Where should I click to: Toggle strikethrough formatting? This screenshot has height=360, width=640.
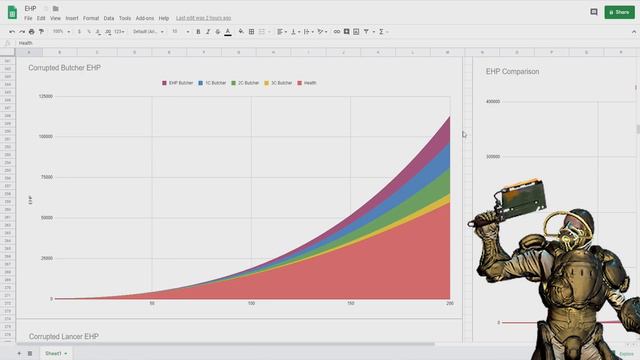[x=218, y=31]
